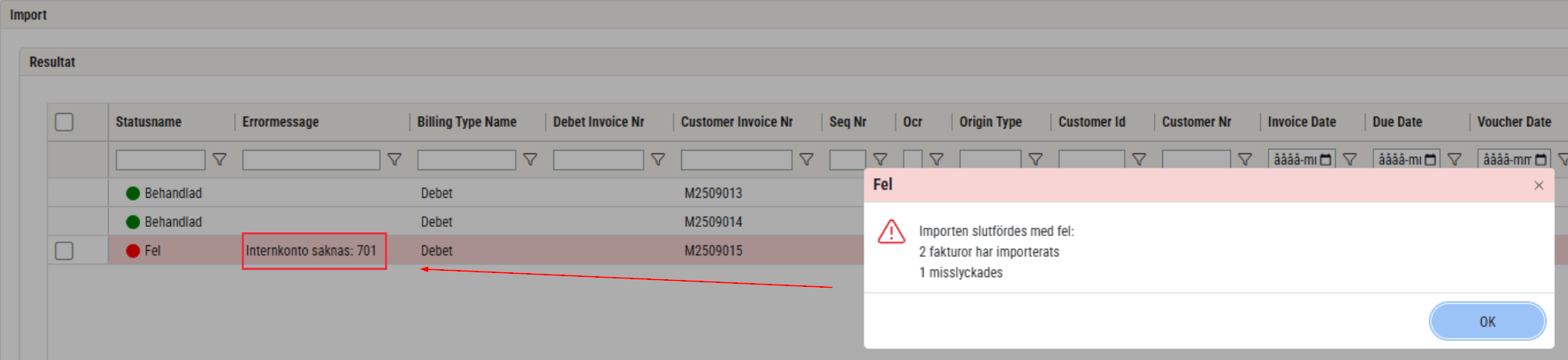The image size is (1568, 360).
Task: Click the Due Date filter funnel icon
Action: pyautogui.click(x=1454, y=159)
